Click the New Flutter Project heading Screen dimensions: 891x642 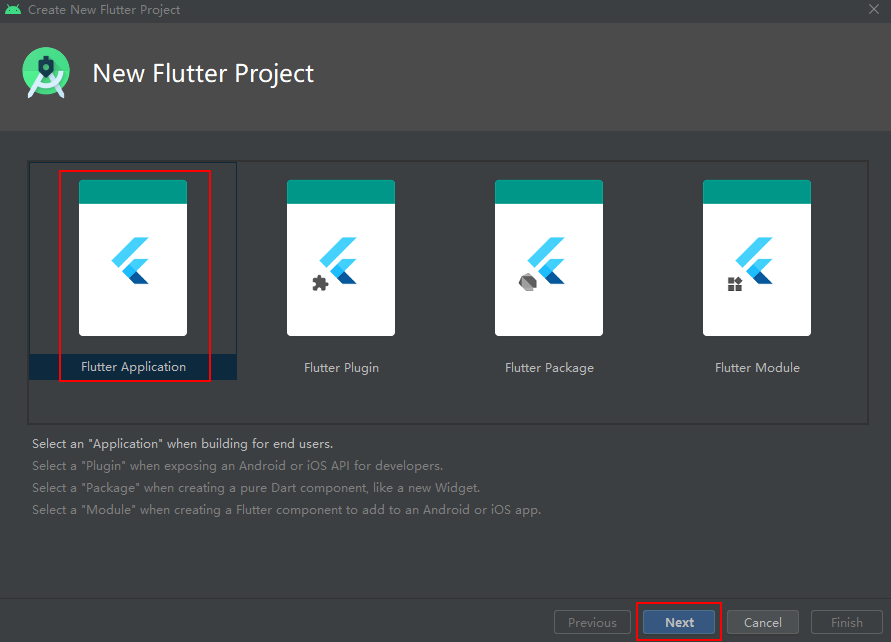click(x=203, y=73)
